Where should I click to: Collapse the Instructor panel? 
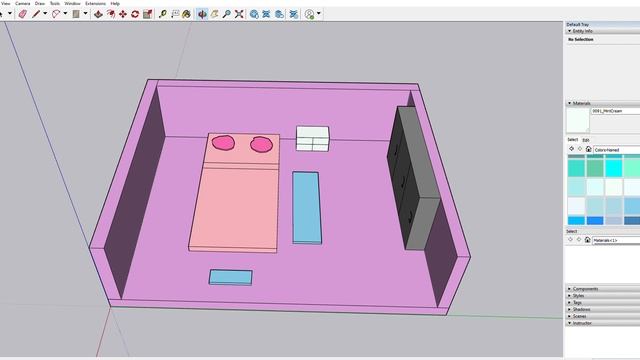click(569, 323)
